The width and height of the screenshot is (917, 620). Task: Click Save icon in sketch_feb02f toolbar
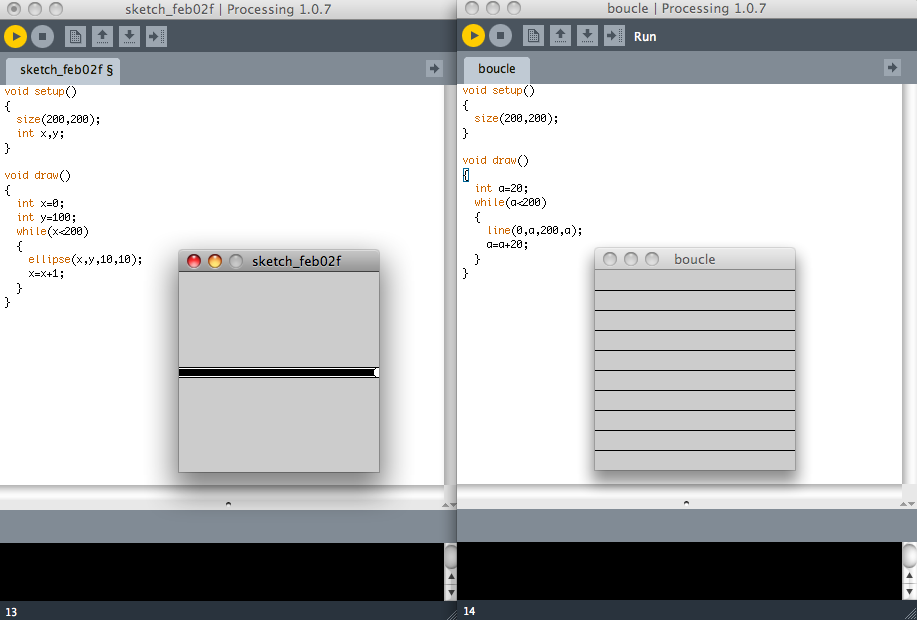(129, 37)
